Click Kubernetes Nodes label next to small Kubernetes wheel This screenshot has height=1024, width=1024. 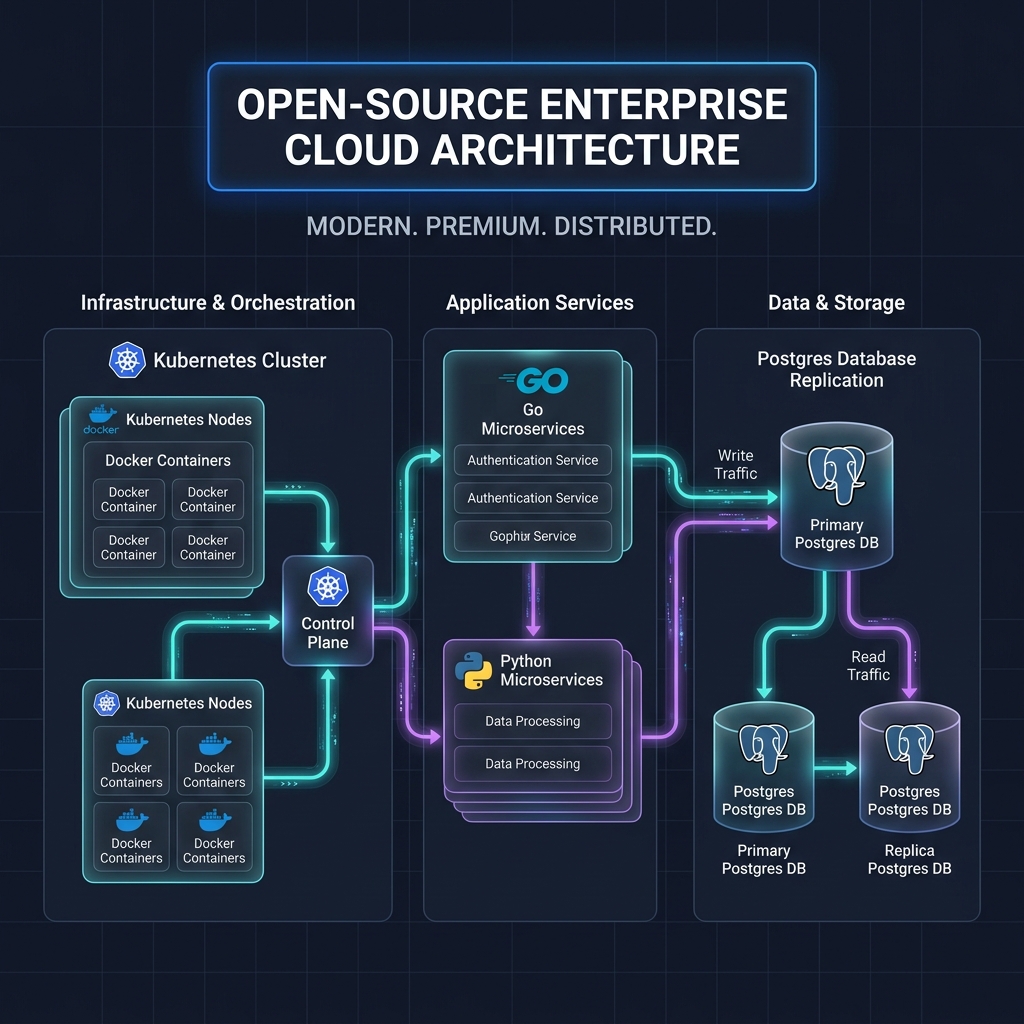tap(189, 703)
